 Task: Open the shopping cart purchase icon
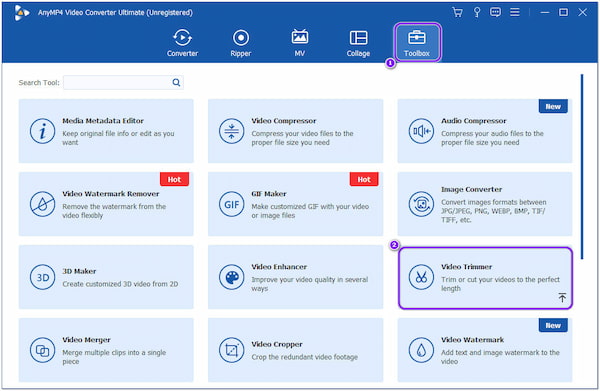[457, 12]
